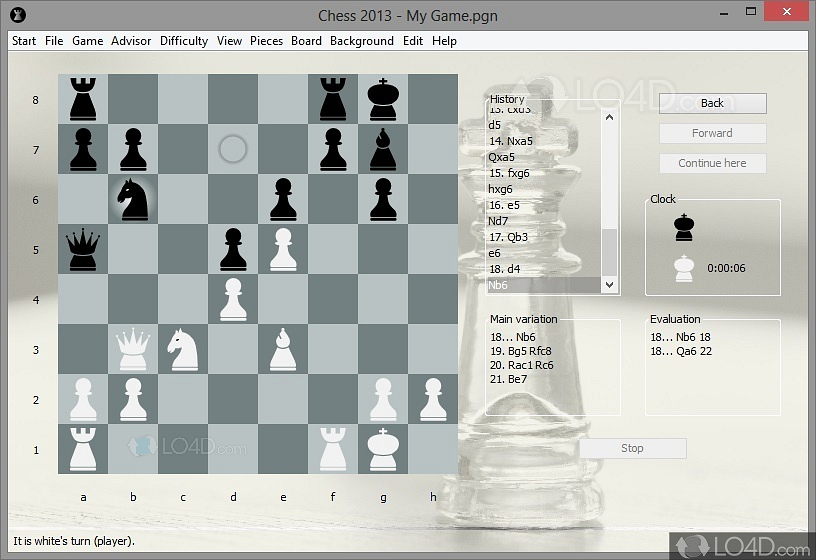Select move d5 in History
This screenshot has width=816, height=560.
tap(494, 125)
